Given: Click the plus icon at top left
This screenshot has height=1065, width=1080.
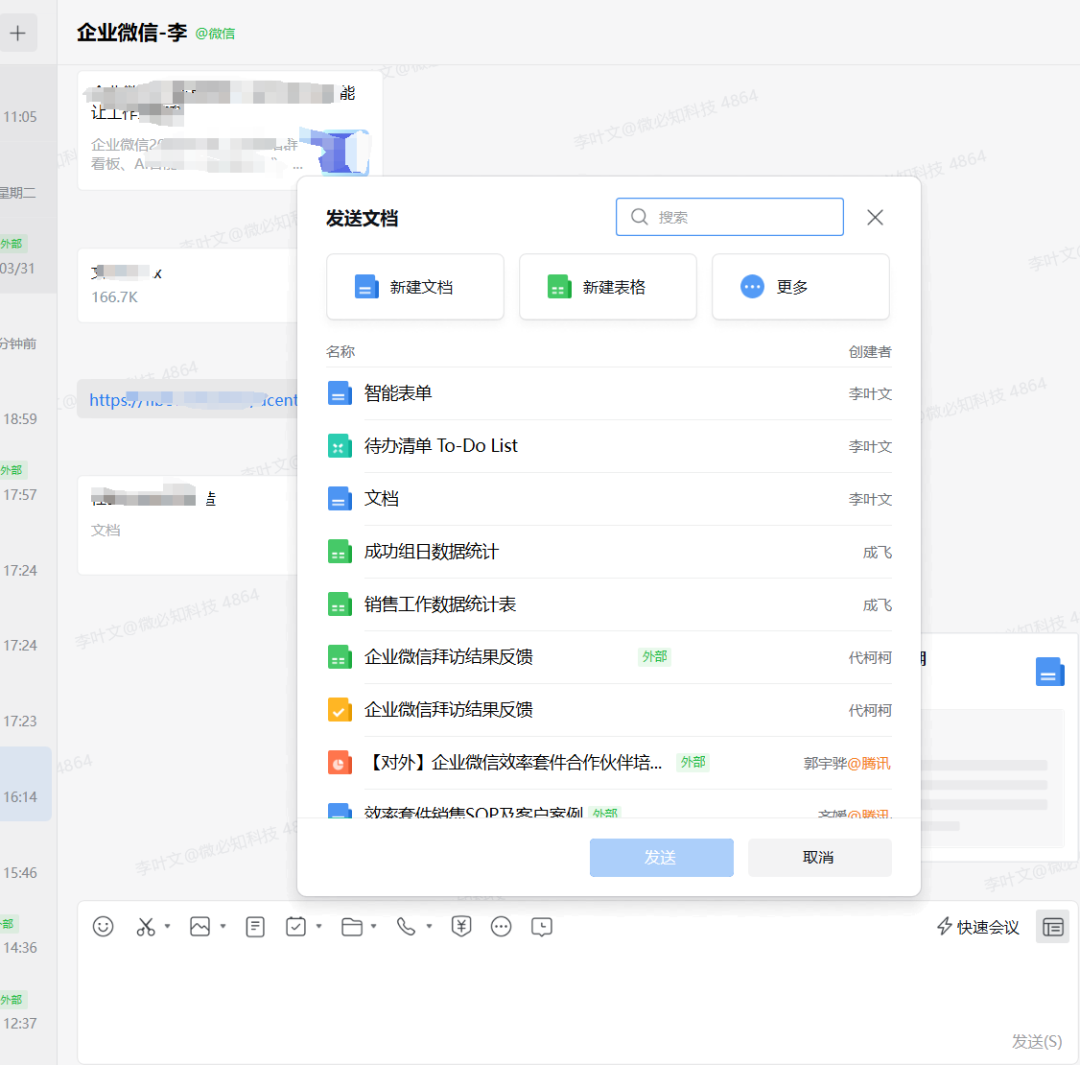Looking at the screenshot, I should 18,32.
